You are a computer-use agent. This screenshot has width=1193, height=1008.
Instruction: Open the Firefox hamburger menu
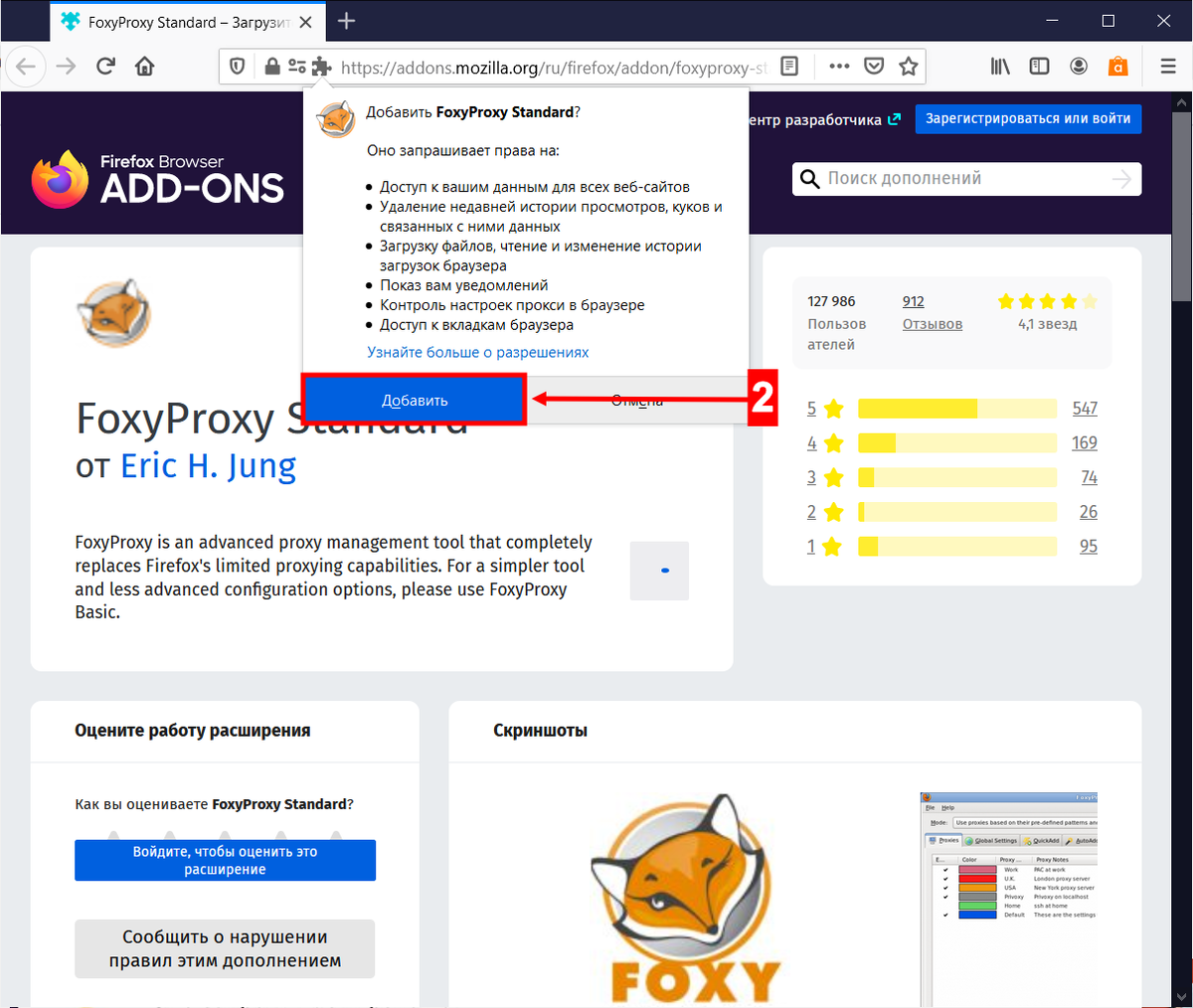(x=1168, y=67)
